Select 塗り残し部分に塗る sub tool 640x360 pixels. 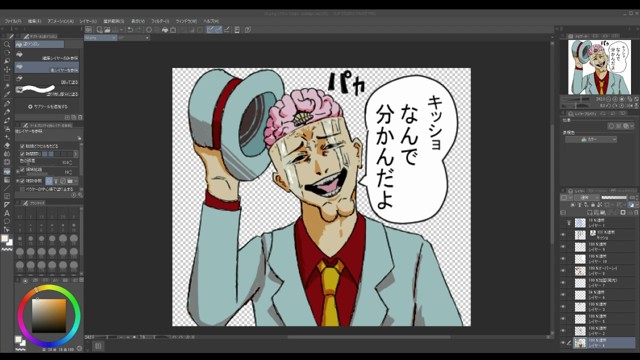(x=47, y=91)
